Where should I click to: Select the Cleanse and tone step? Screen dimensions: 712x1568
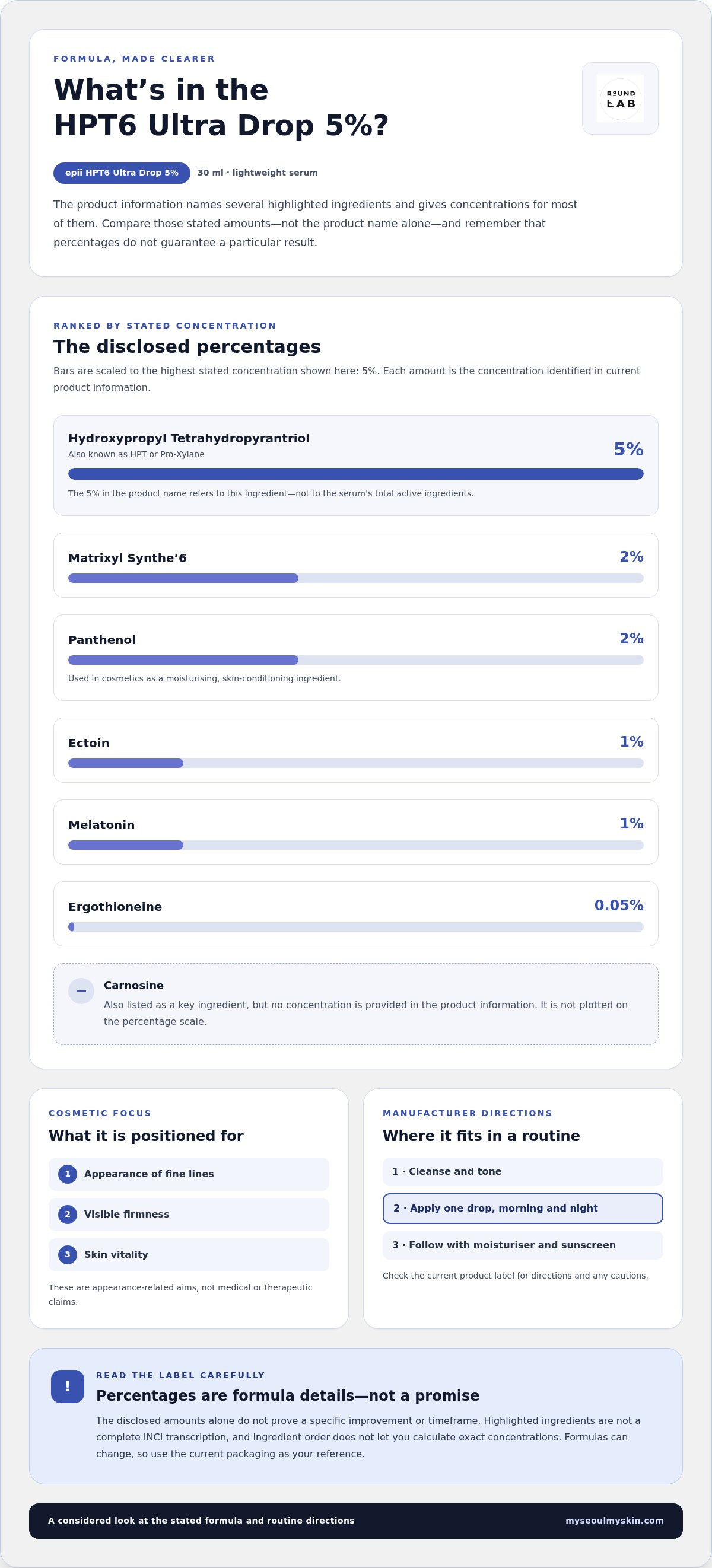[x=523, y=1171]
